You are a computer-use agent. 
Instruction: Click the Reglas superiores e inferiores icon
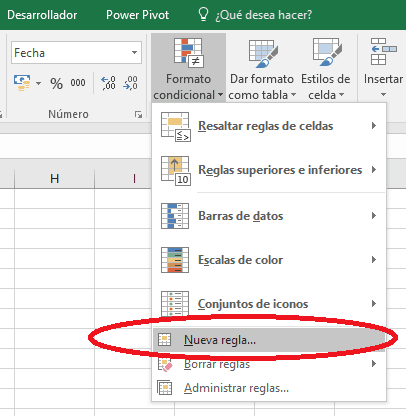click(x=176, y=171)
